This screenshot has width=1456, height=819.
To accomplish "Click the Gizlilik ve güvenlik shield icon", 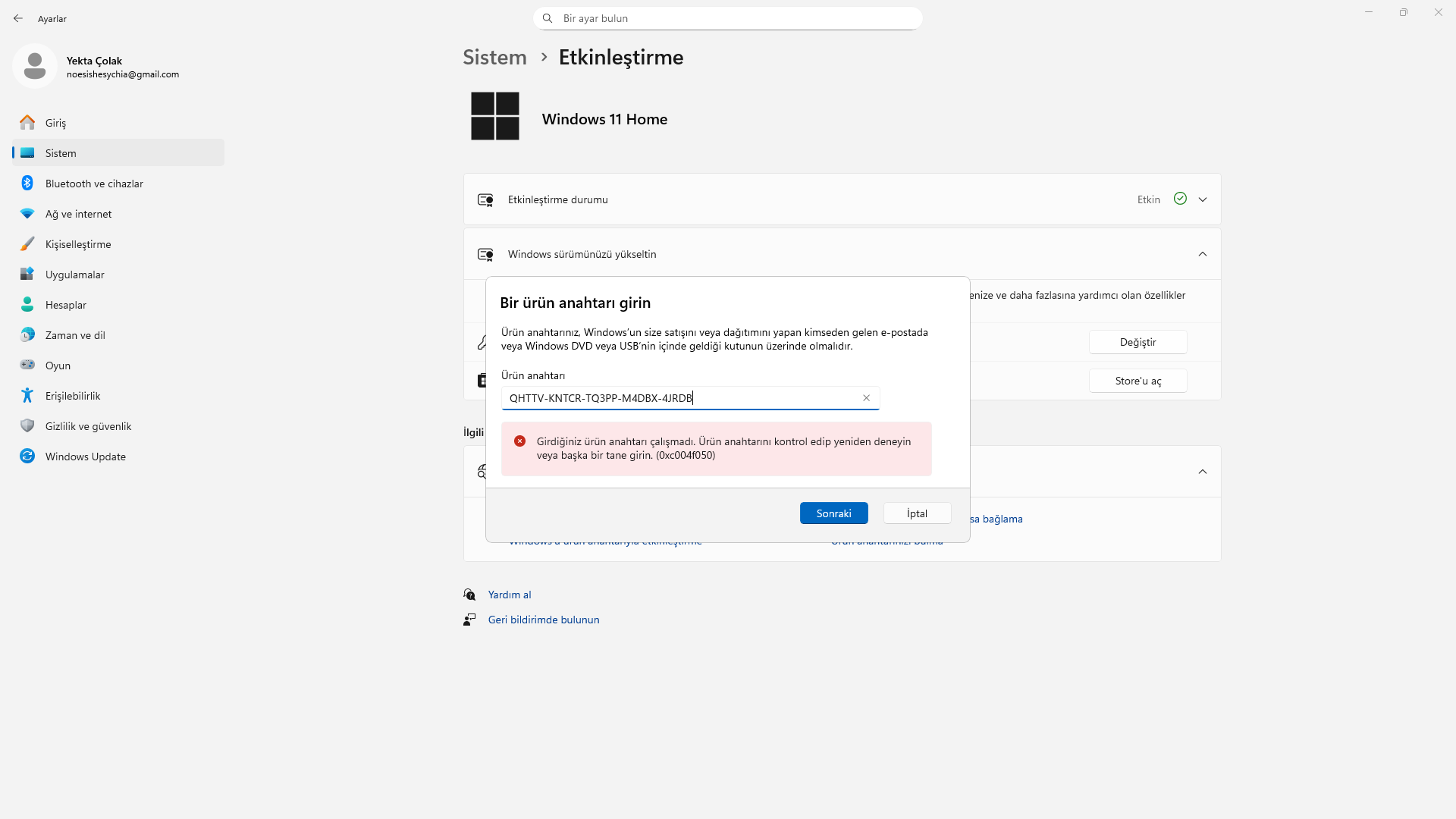I will [27, 425].
